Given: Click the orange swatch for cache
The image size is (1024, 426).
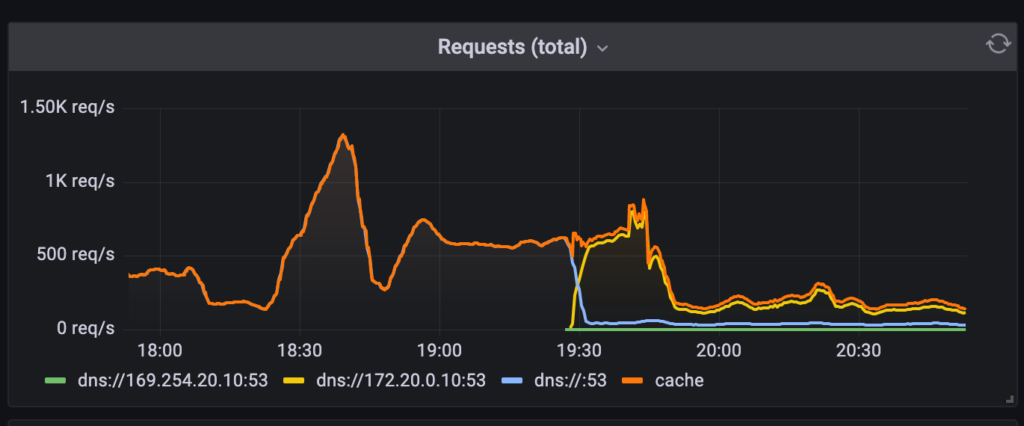Looking at the screenshot, I should coord(634,381).
